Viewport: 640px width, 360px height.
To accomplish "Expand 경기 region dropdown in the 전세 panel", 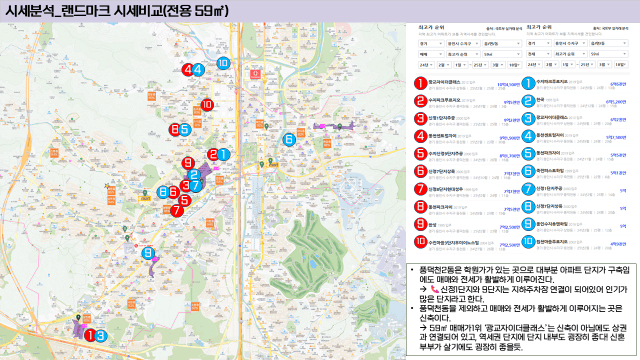I will pos(539,43).
